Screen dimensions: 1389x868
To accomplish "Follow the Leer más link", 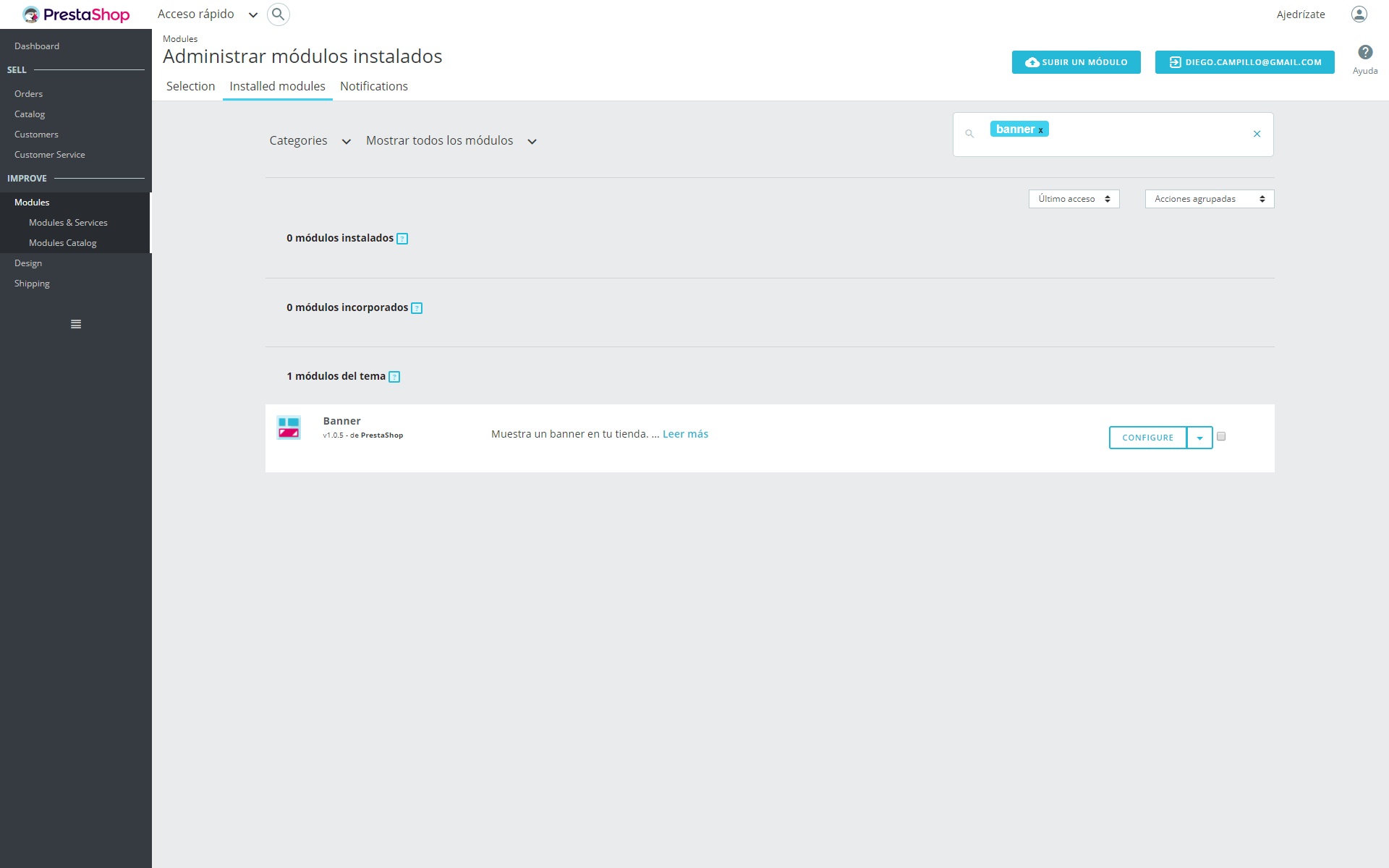I will [x=685, y=434].
